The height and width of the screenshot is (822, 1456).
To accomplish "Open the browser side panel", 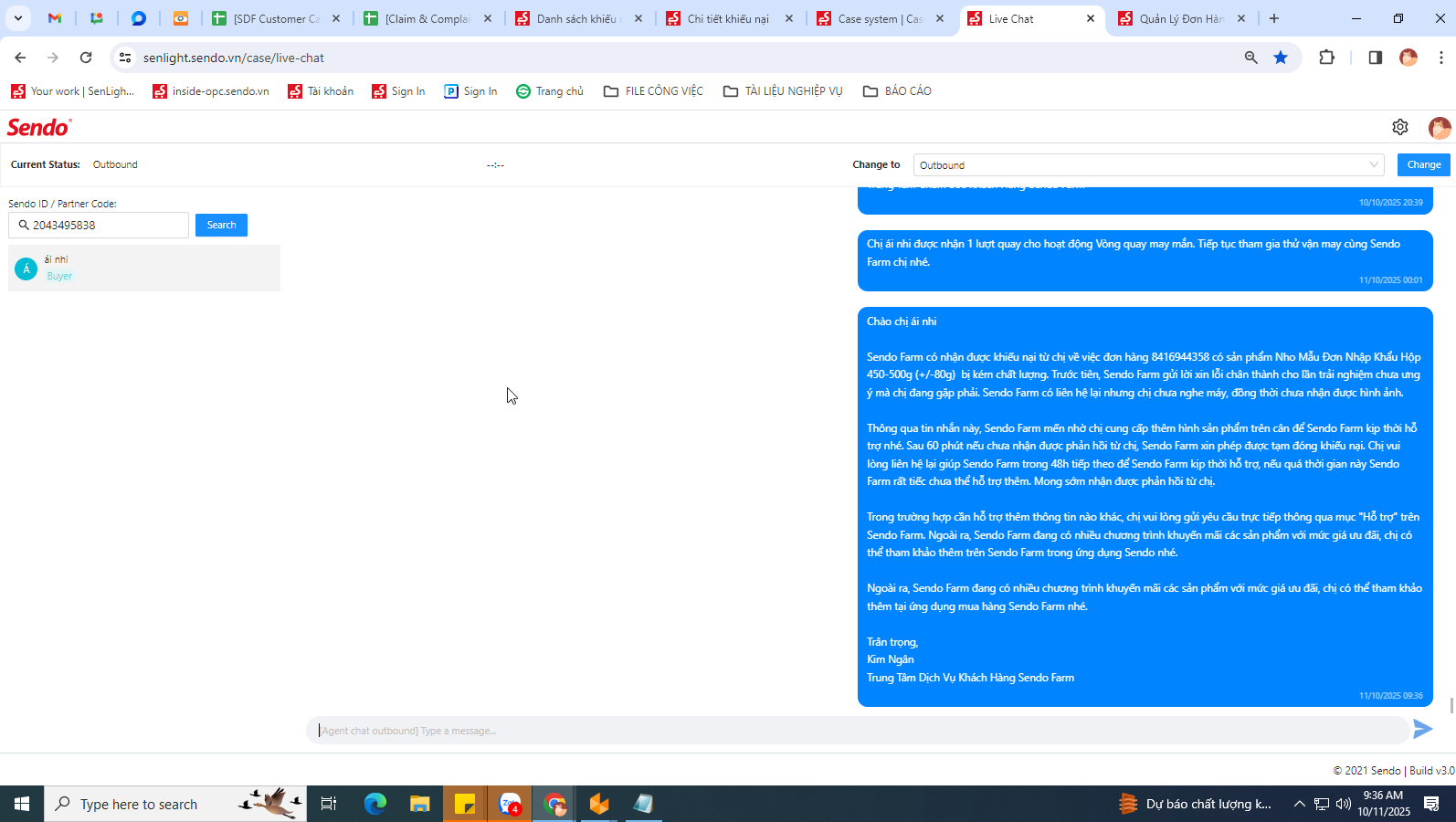I will pyautogui.click(x=1375, y=58).
